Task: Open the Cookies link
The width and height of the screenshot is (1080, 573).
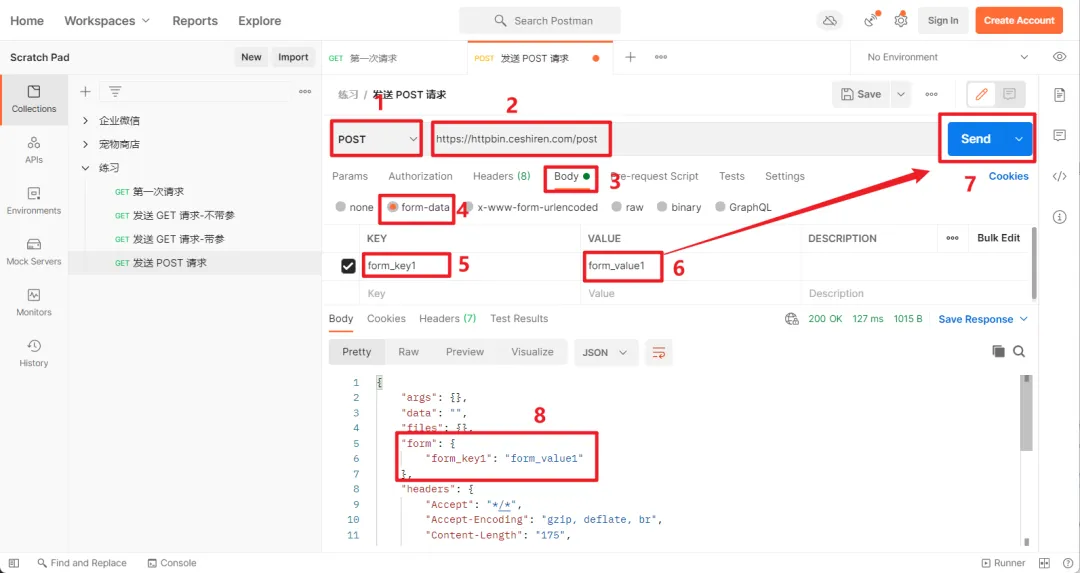Action: 1008,176
